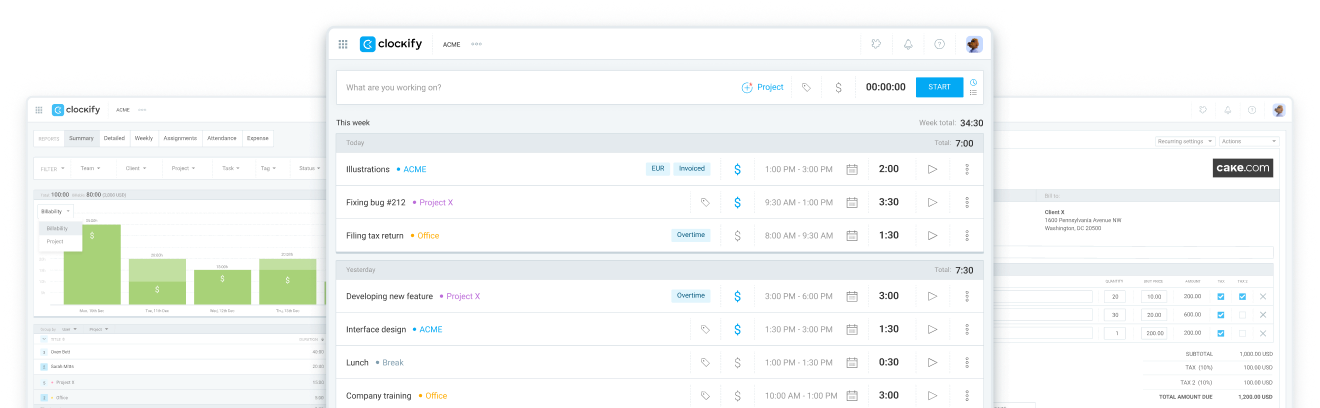Focus the 'What are you working on?' field
Viewport: 1320px width, 408px height.
point(535,87)
